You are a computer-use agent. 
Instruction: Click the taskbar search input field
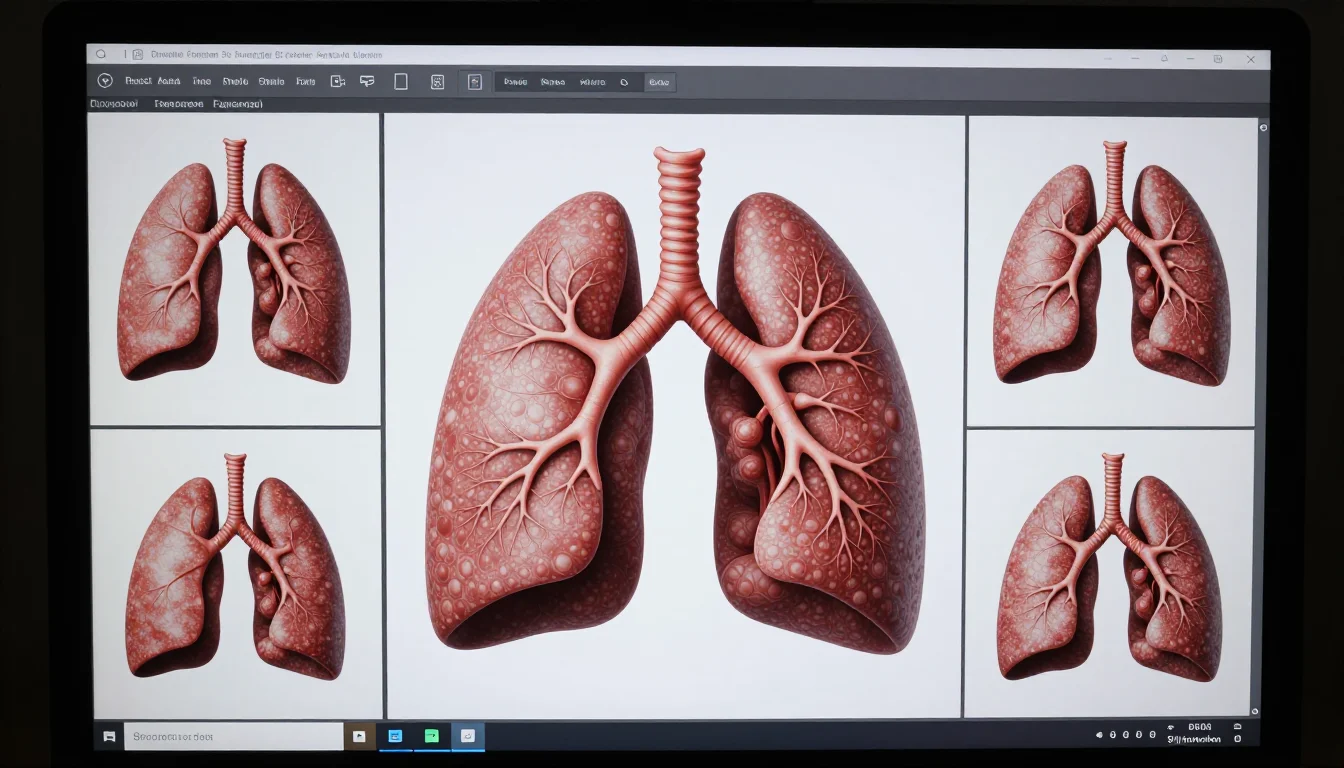(233, 736)
